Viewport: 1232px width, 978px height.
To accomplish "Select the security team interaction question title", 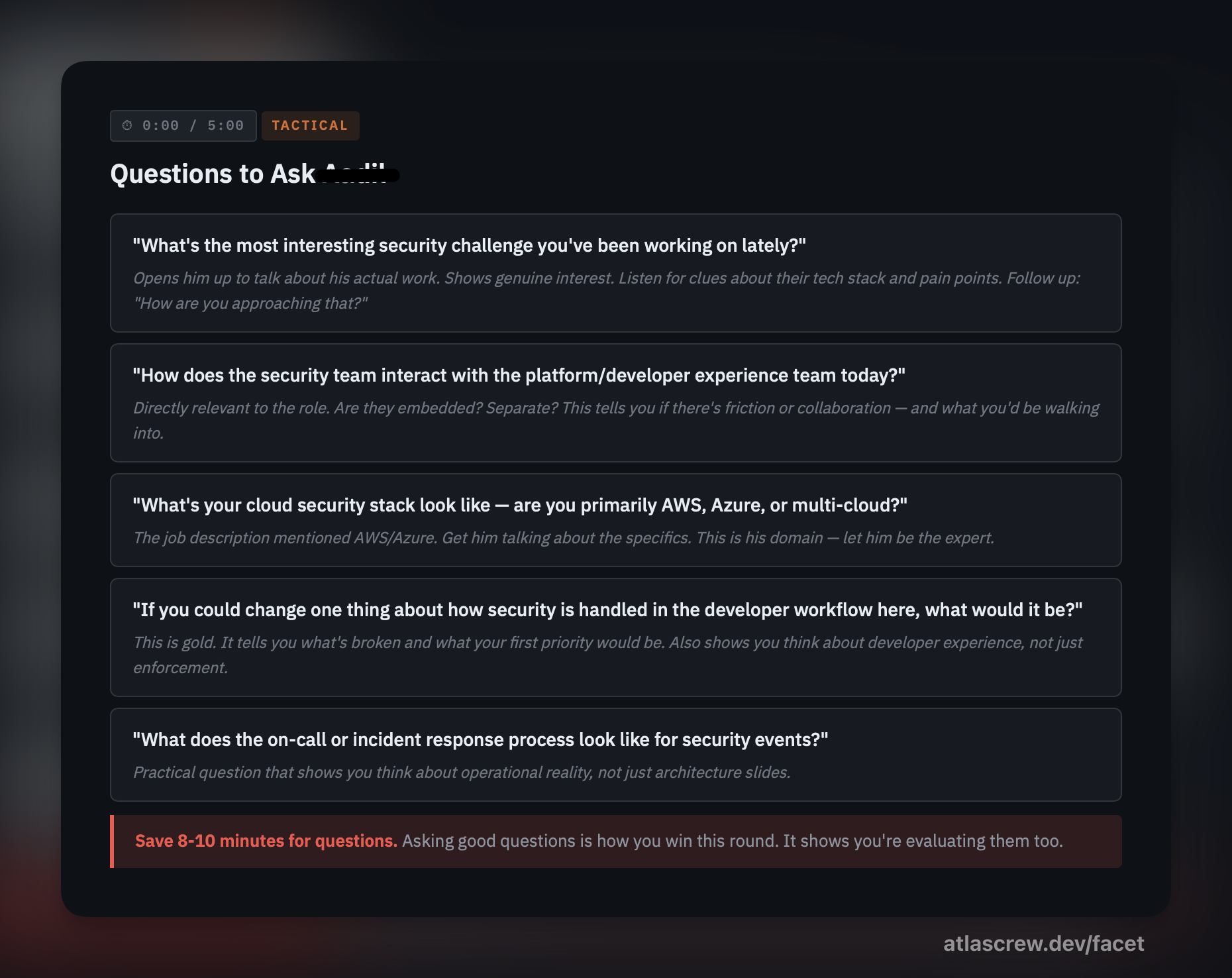I will [x=519, y=375].
